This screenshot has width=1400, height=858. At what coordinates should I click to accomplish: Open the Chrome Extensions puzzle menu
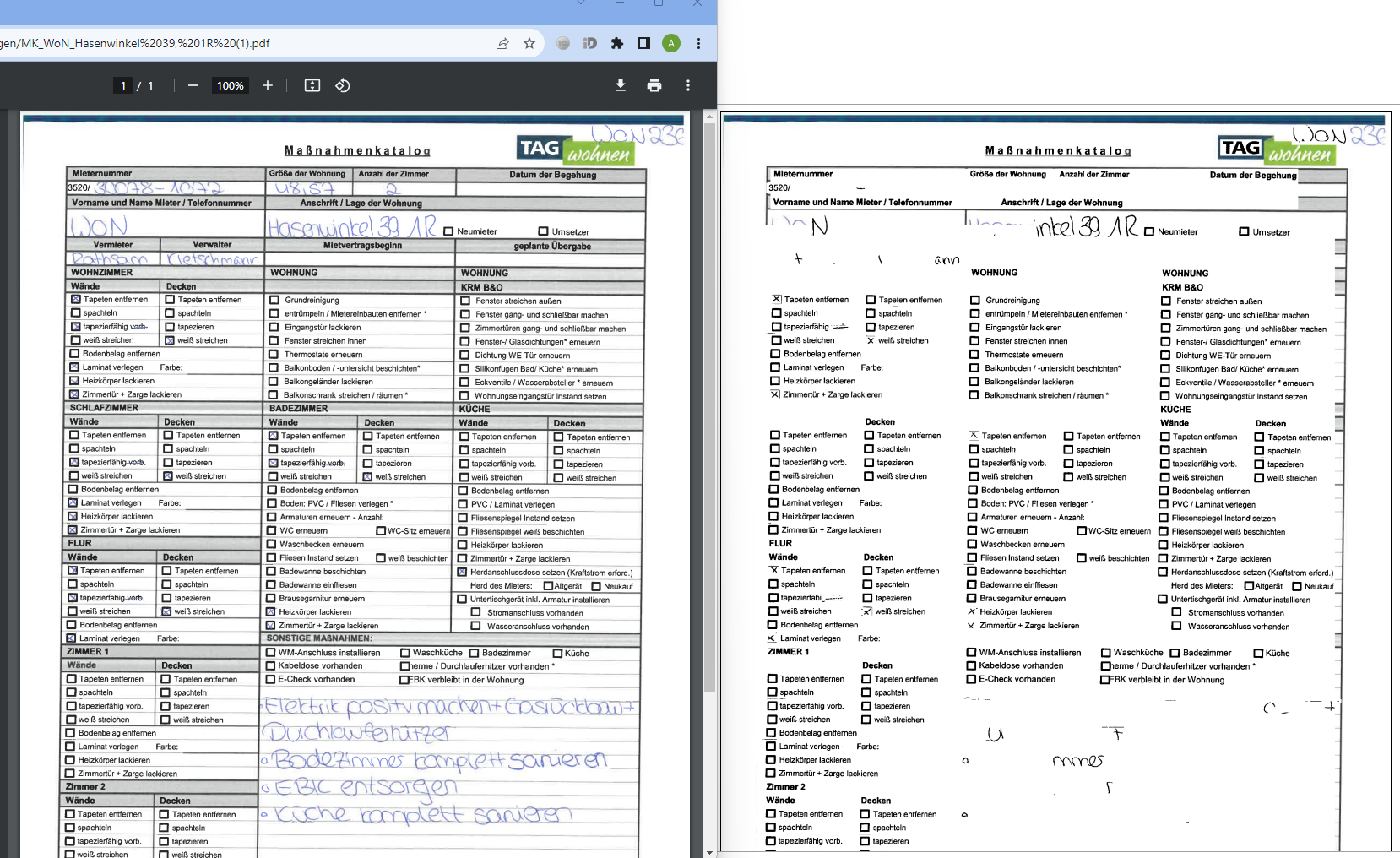point(617,43)
